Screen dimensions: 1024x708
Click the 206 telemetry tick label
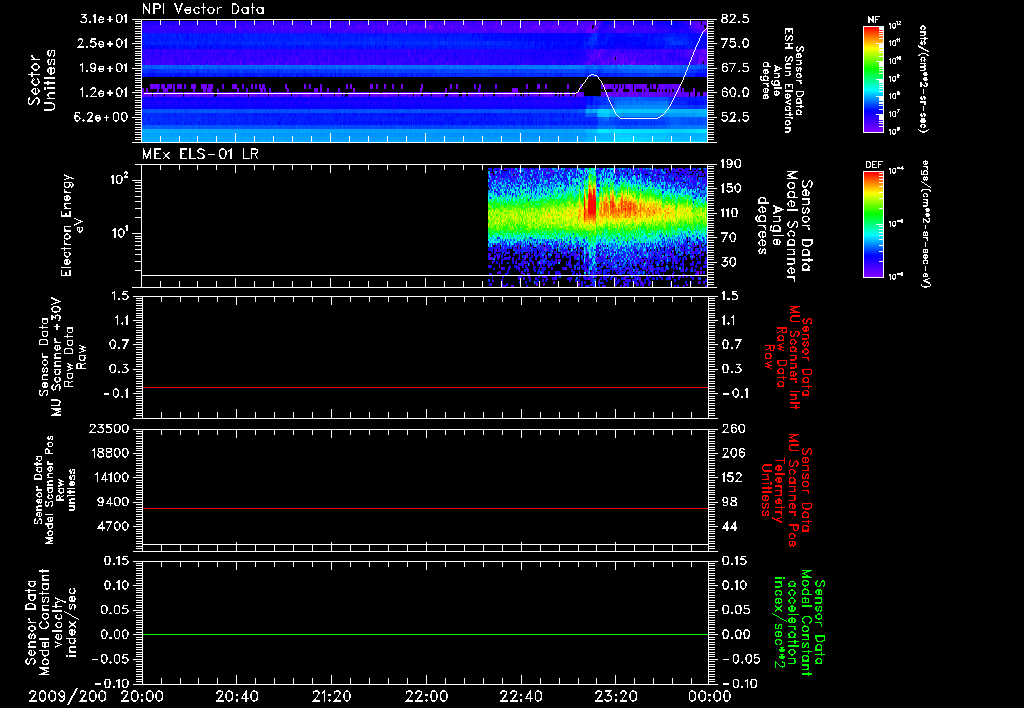point(732,453)
